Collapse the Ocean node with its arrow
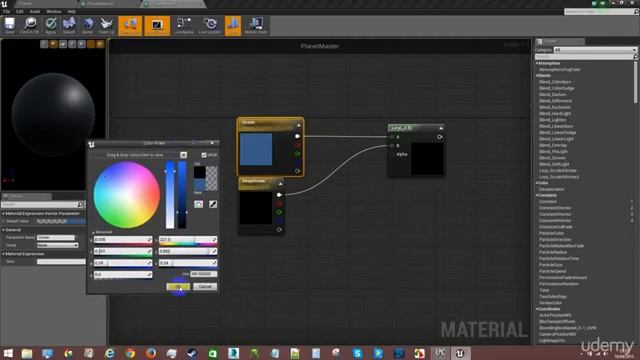The height and width of the screenshot is (360, 640). [299, 125]
